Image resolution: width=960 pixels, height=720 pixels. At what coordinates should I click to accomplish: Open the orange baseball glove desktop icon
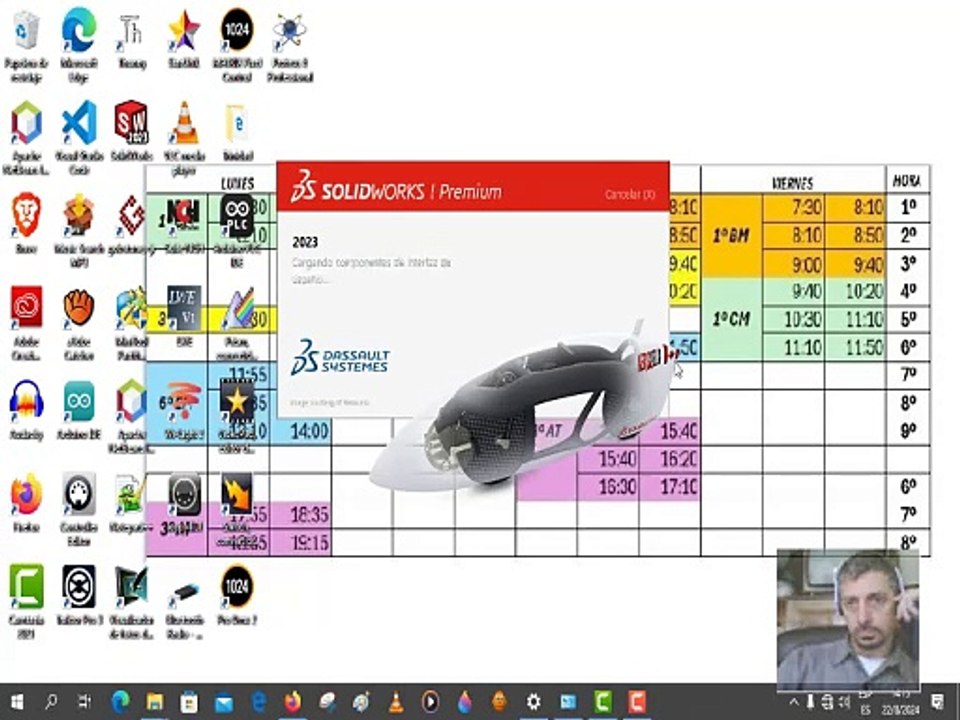point(79,307)
